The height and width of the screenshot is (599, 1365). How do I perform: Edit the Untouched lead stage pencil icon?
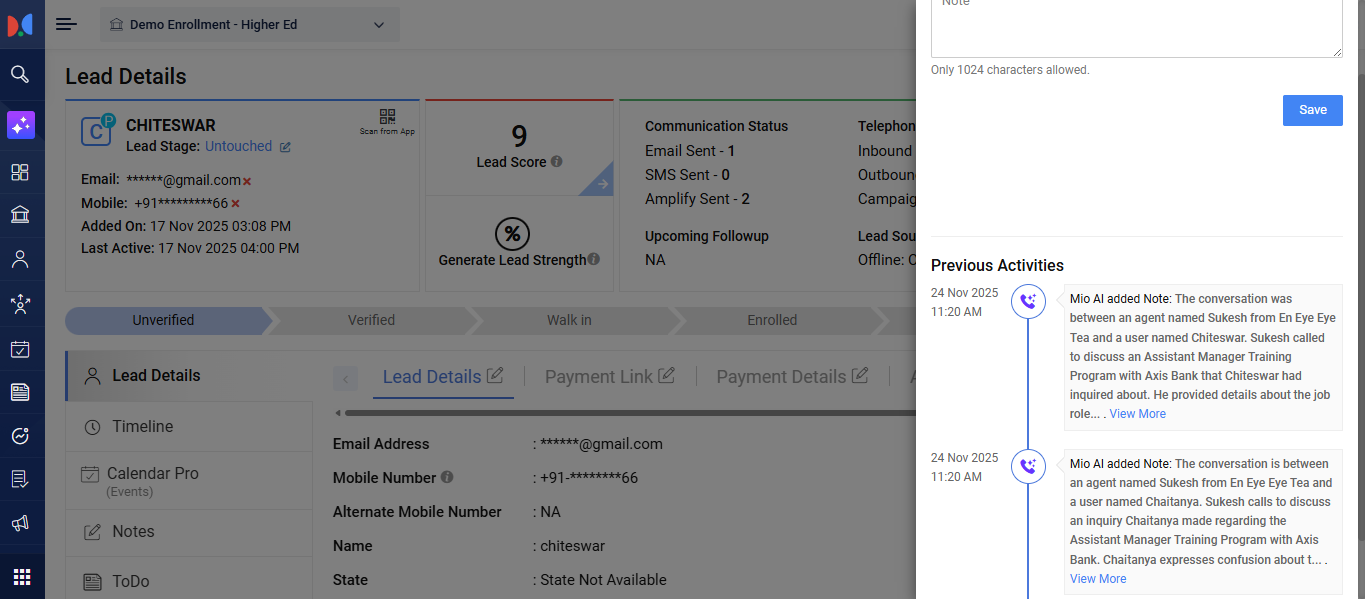click(285, 147)
